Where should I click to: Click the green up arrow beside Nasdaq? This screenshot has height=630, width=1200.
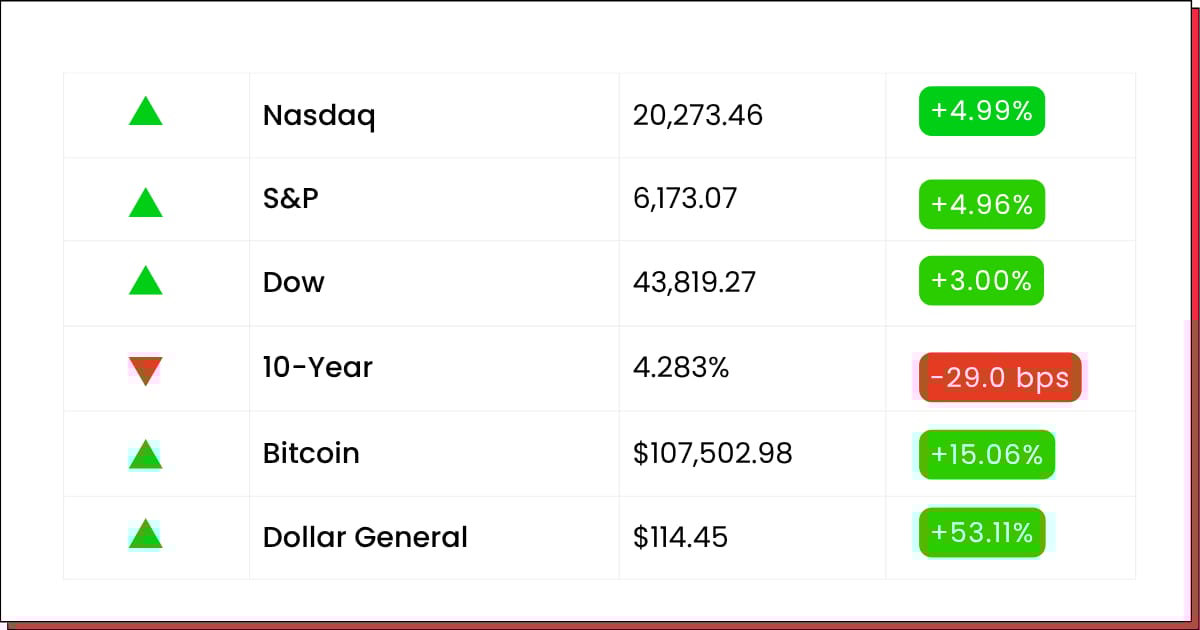pos(145,111)
